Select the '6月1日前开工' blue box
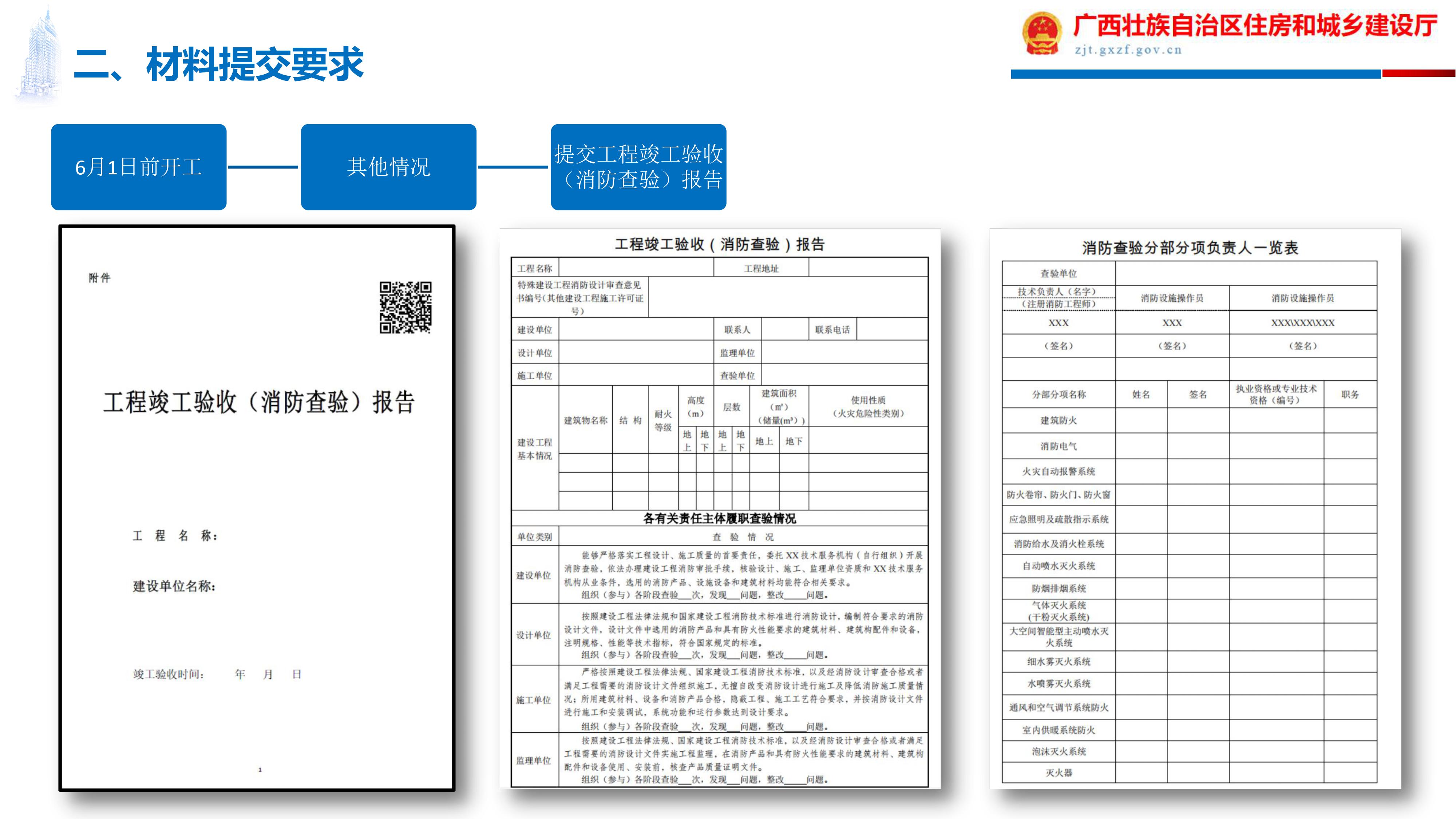This screenshot has height=819, width=1456. [138, 167]
